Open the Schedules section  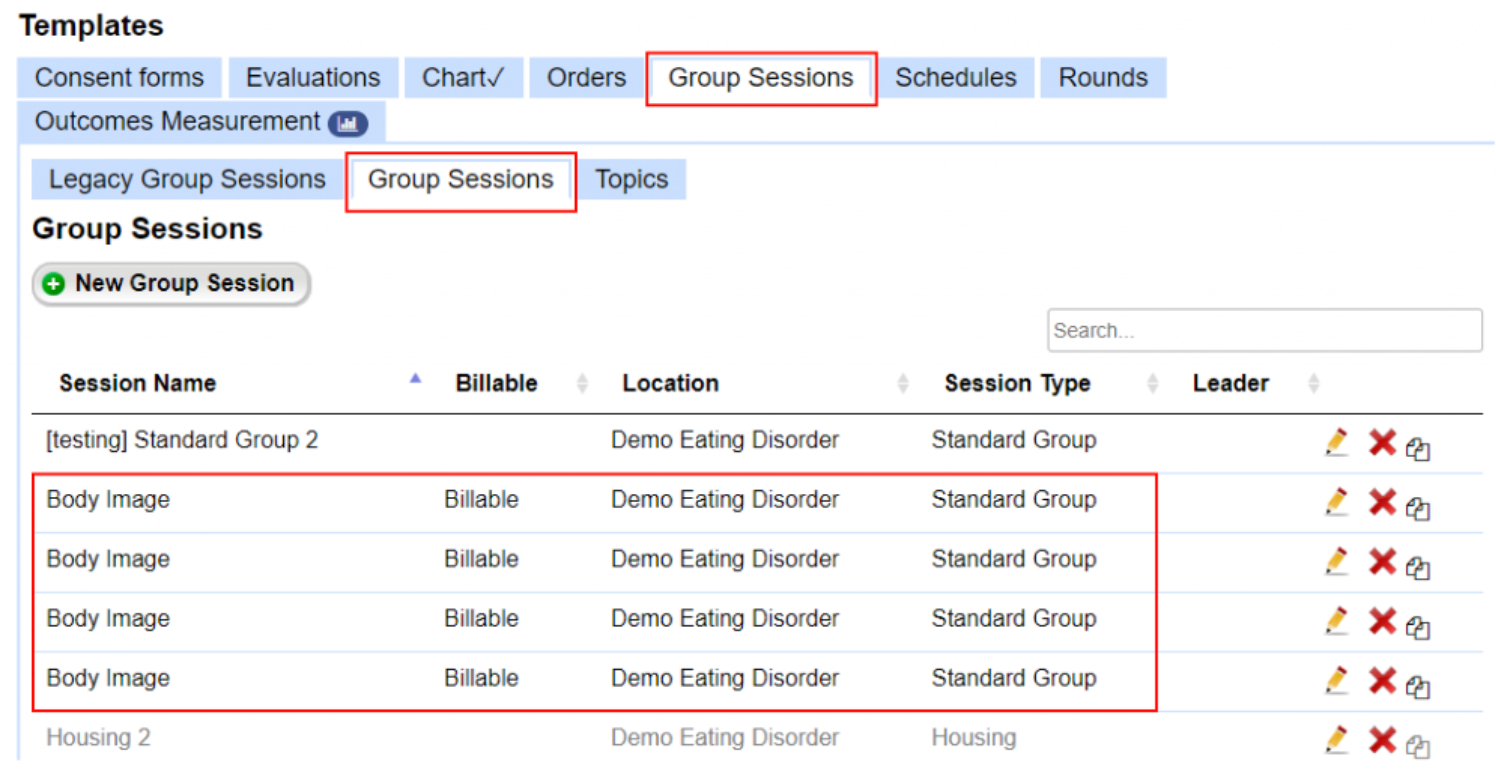[x=955, y=77]
